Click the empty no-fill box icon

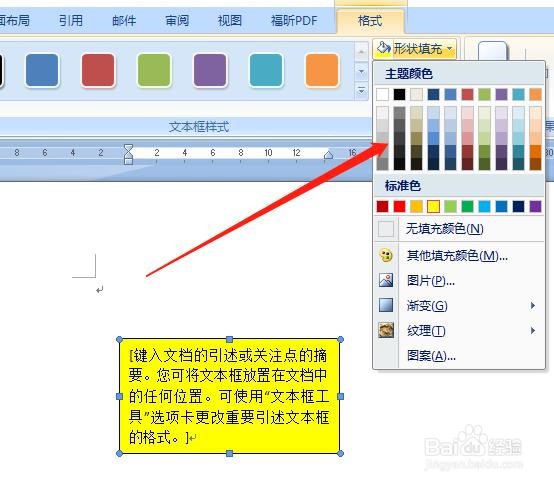(x=386, y=229)
